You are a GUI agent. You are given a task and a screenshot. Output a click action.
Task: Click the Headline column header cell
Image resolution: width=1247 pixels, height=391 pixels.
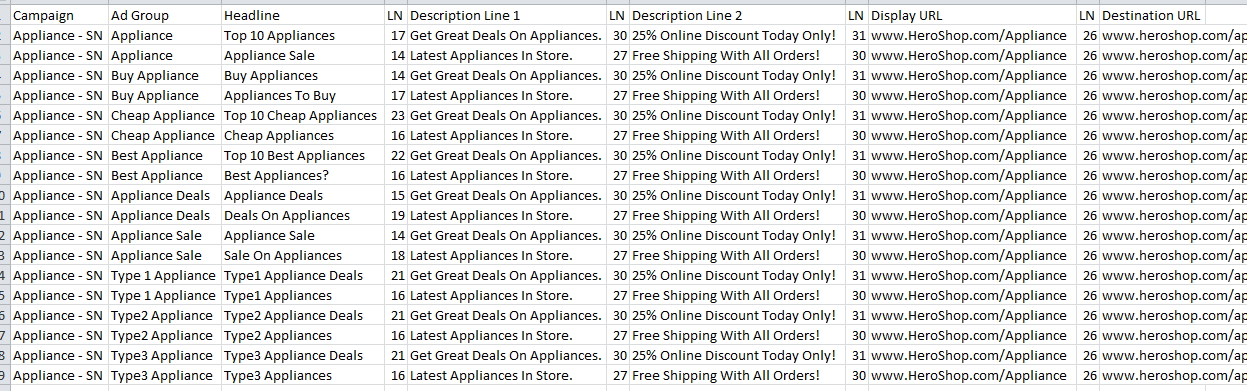pyautogui.click(x=302, y=16)
